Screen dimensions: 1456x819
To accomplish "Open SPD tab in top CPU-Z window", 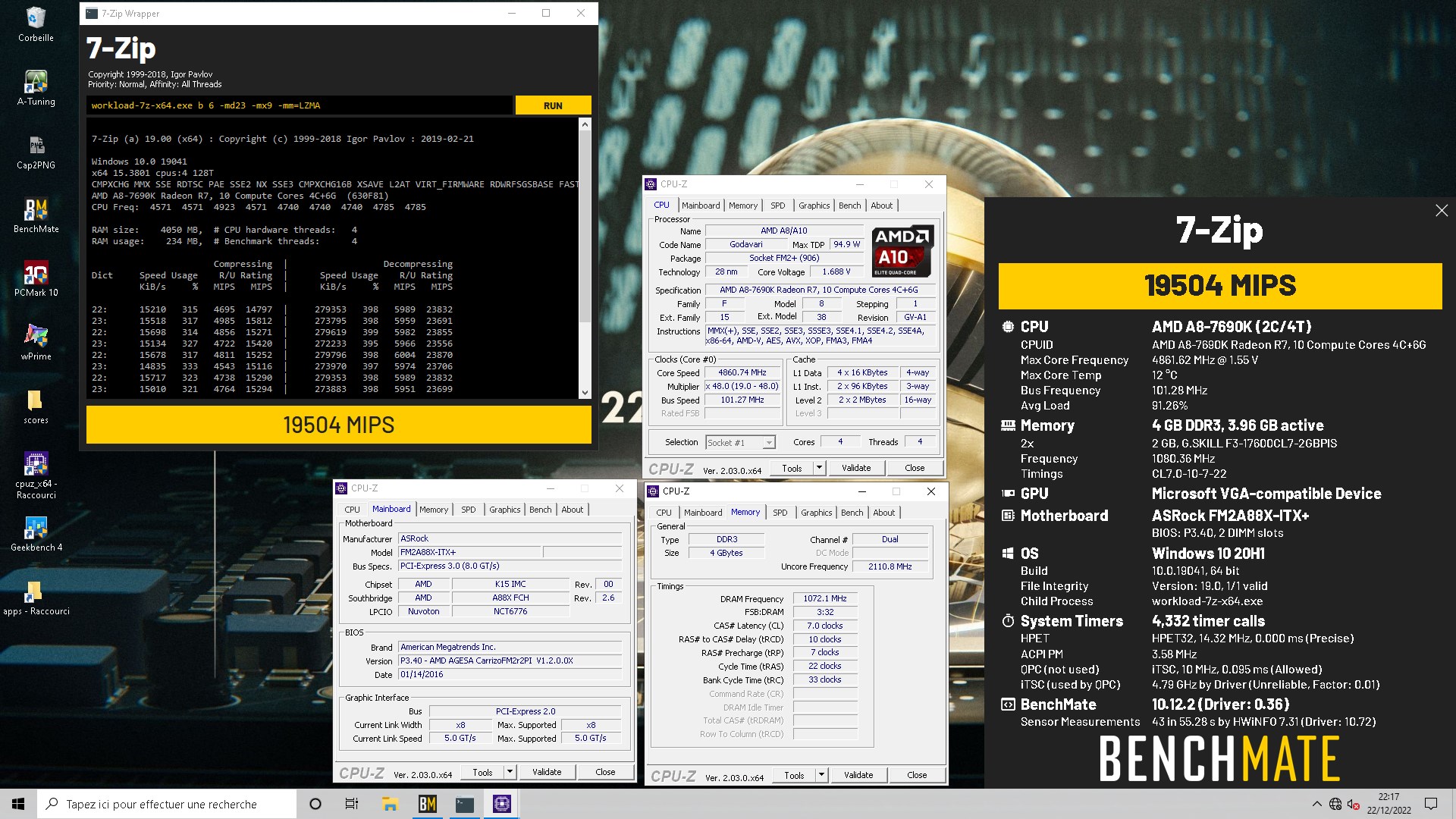I will [778, 206].
